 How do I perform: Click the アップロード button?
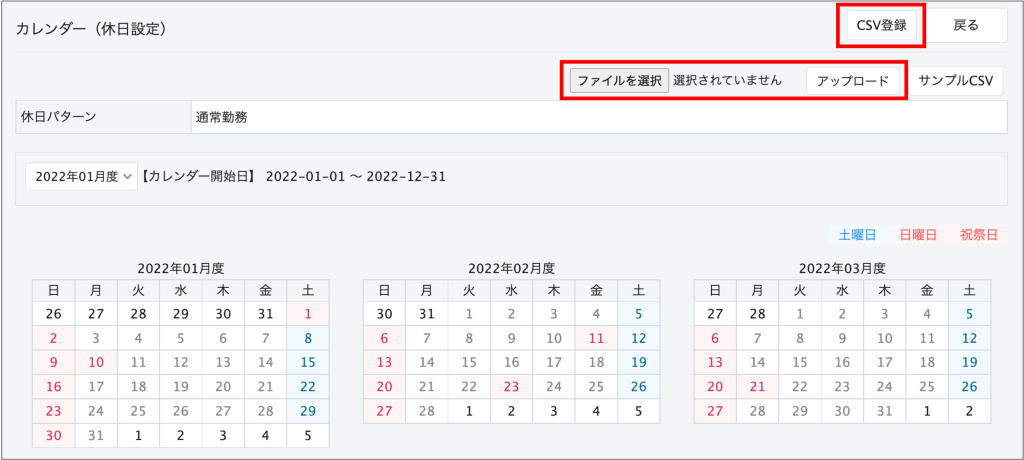853,81
